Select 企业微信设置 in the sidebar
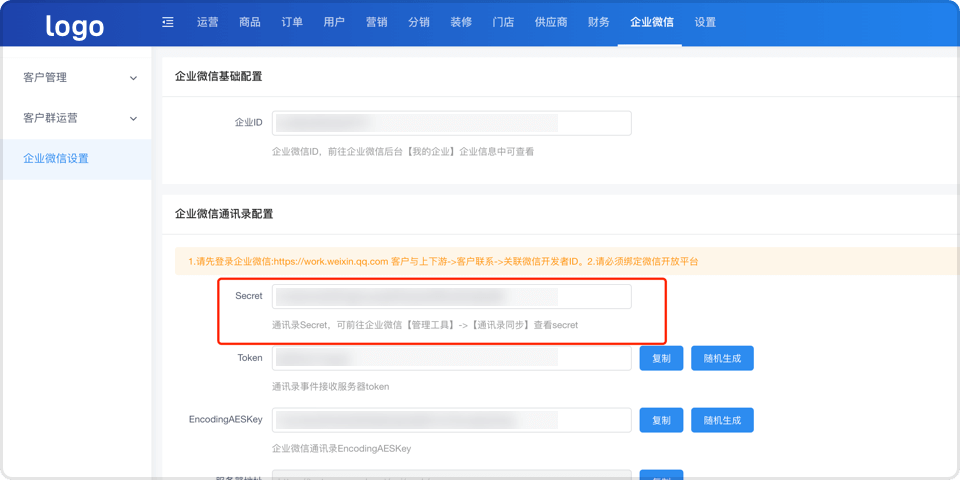 56,158
